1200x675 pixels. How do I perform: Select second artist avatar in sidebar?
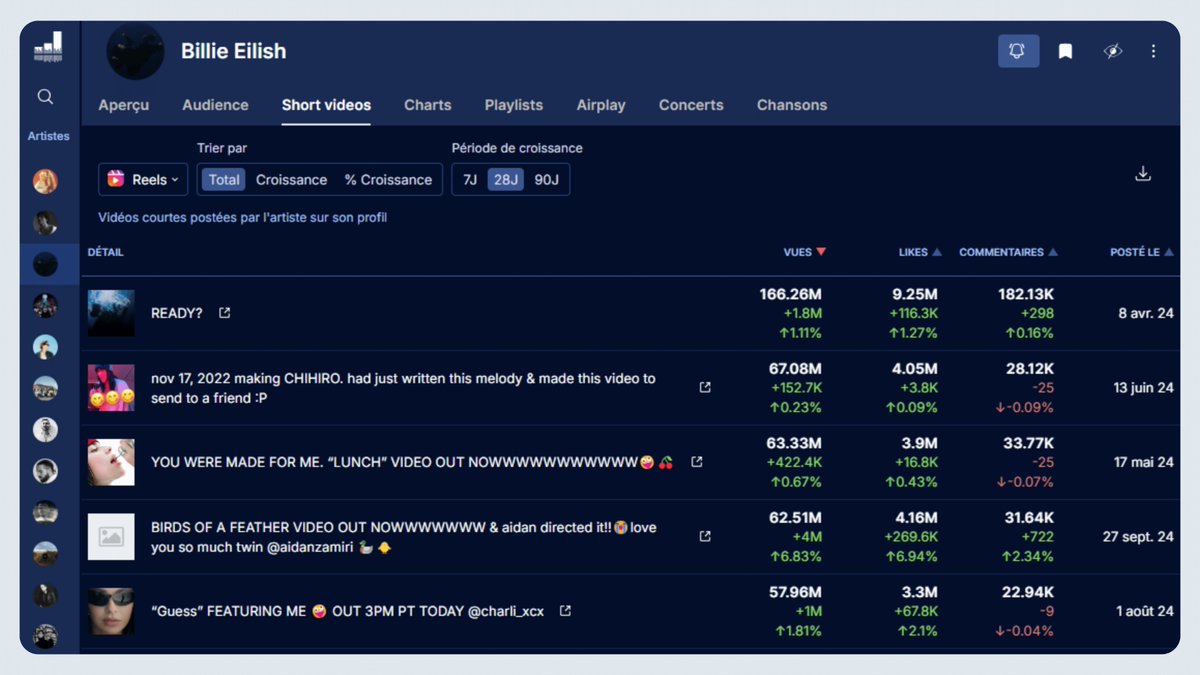click(45, 223)
